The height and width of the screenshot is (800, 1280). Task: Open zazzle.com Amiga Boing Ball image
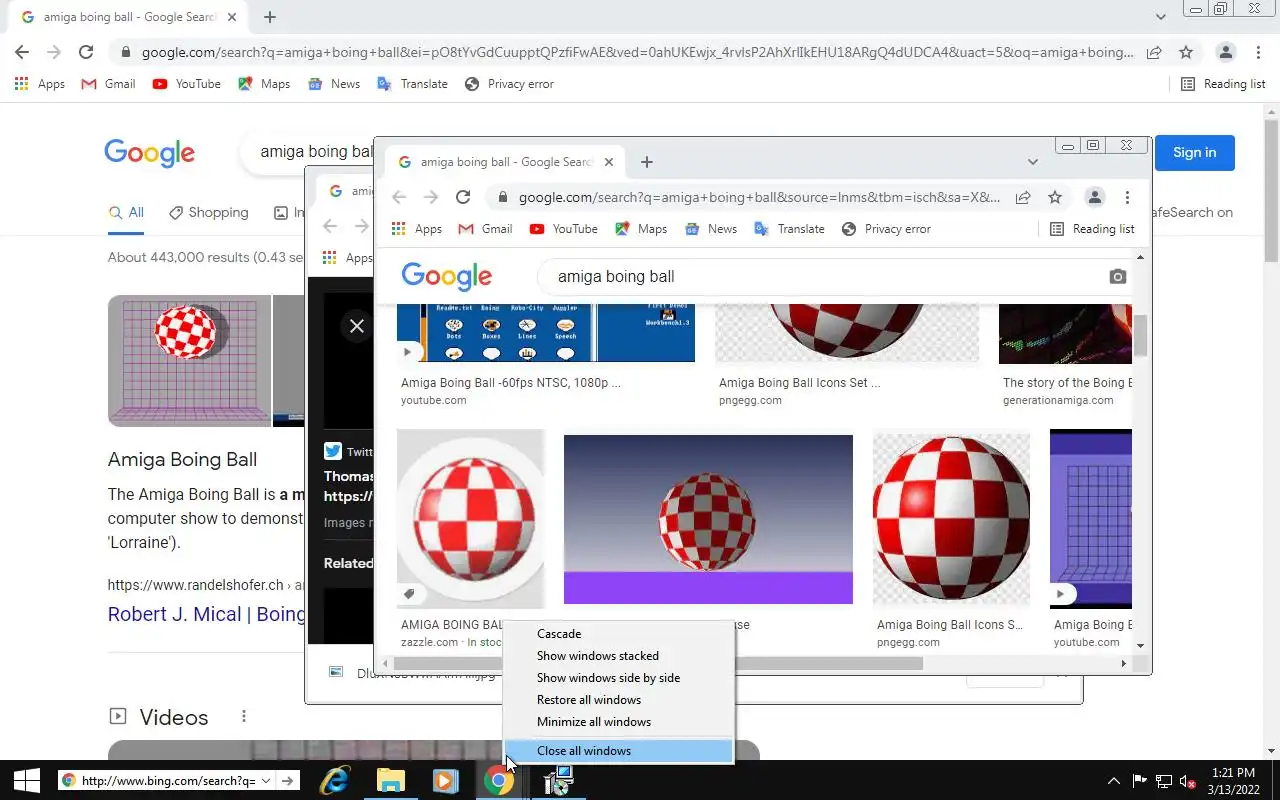click(x=471, y=518)
